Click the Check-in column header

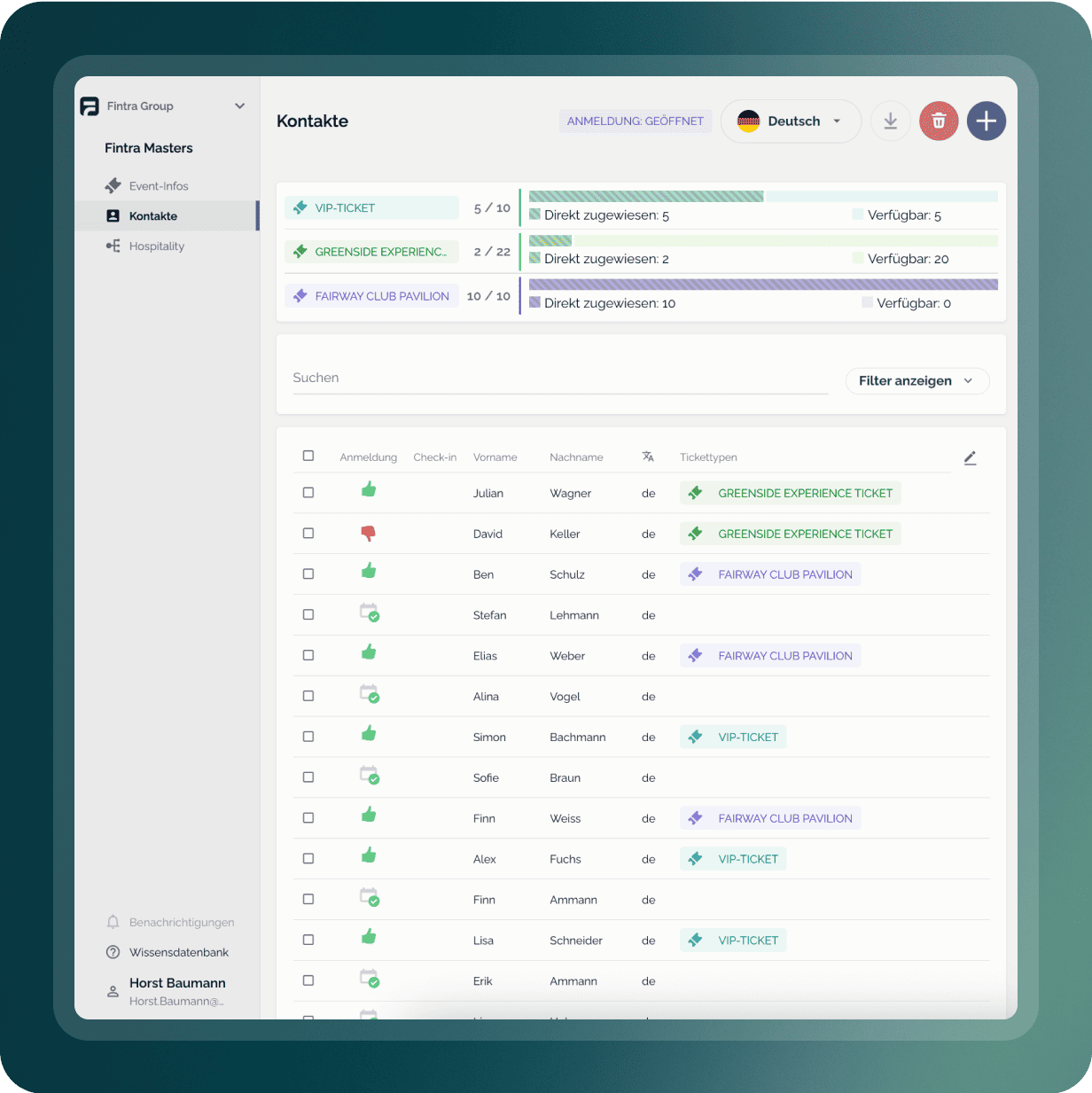coord(435,457)
